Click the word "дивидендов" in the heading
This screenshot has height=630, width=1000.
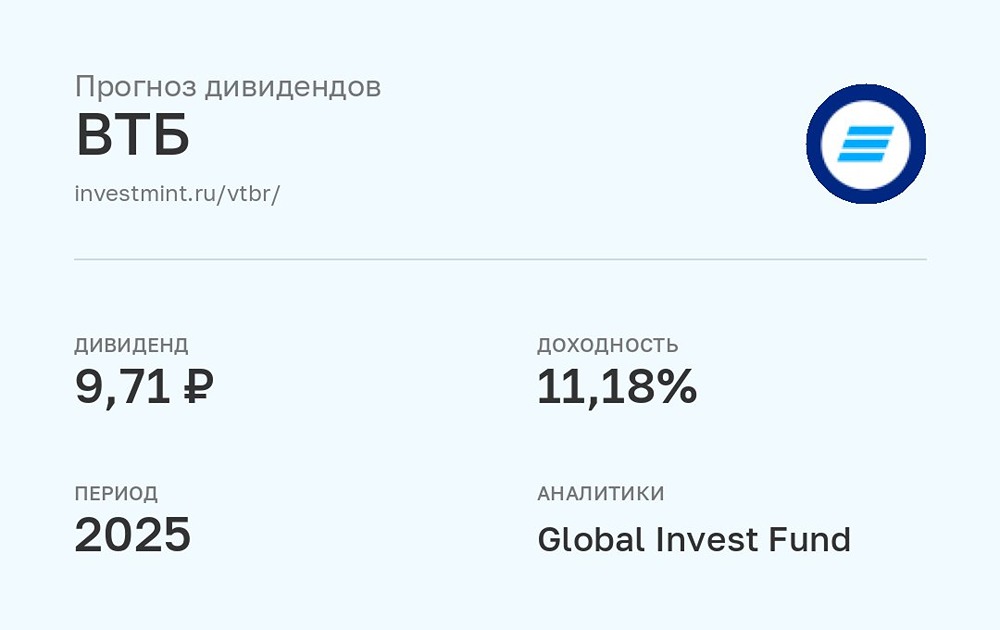click(292, 87)
